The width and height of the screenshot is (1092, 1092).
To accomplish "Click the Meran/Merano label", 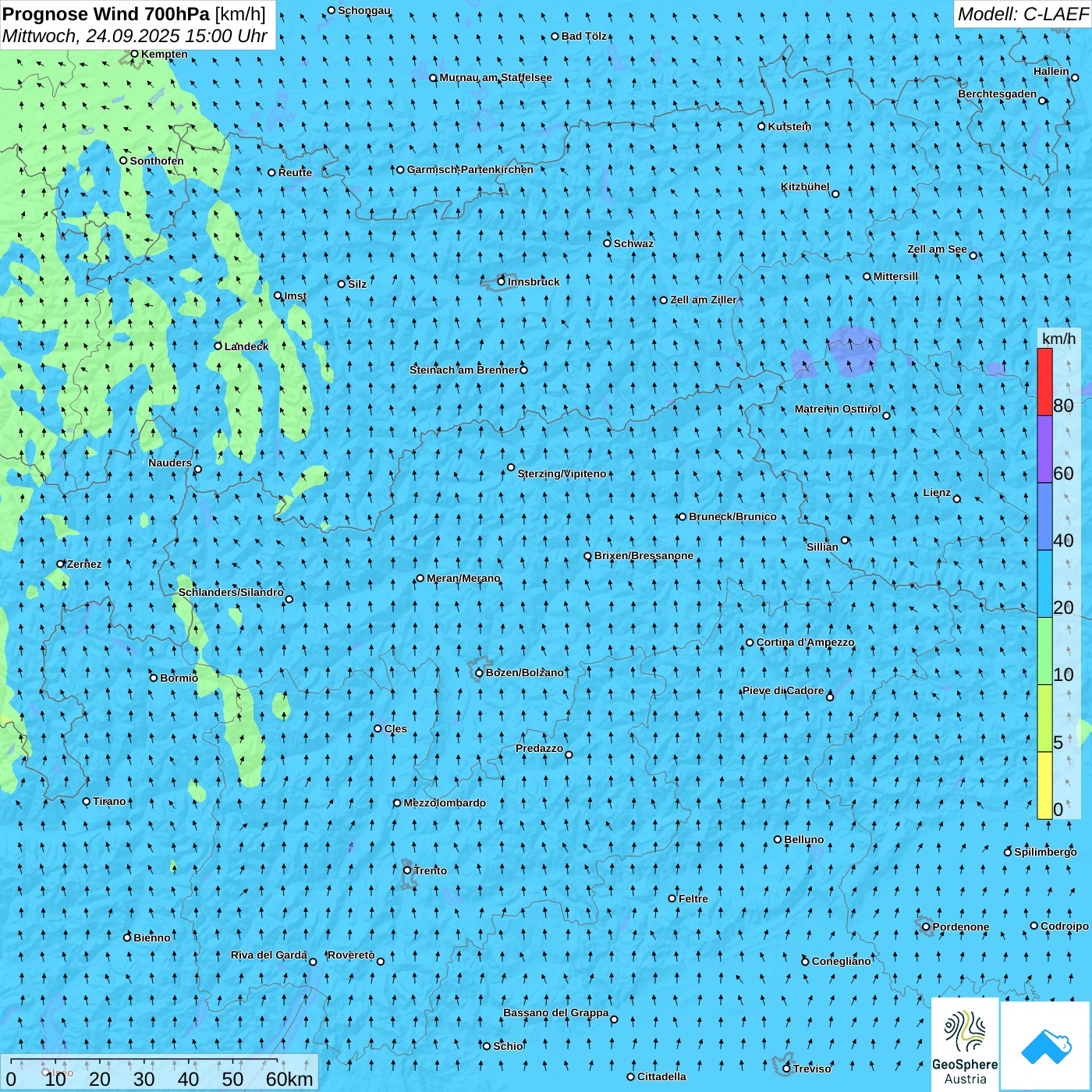I will 463,578.
